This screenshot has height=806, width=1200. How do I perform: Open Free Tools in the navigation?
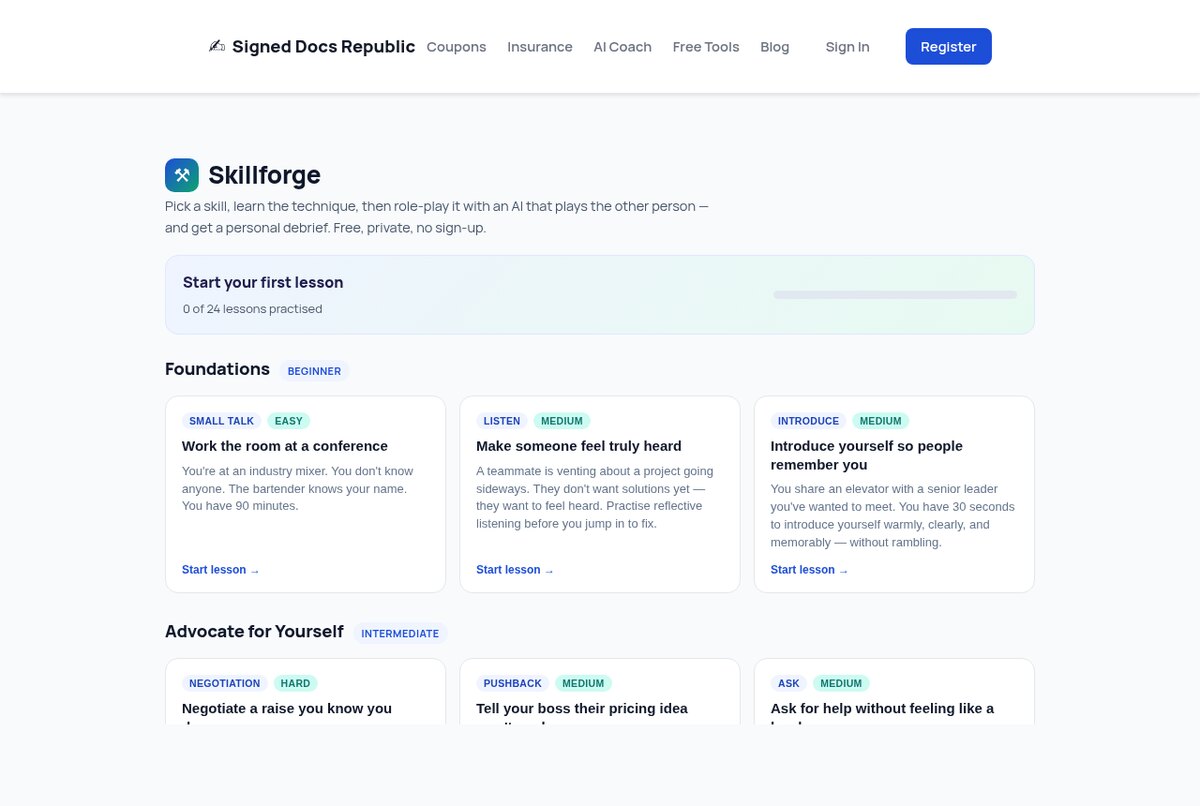pos(706,47)
